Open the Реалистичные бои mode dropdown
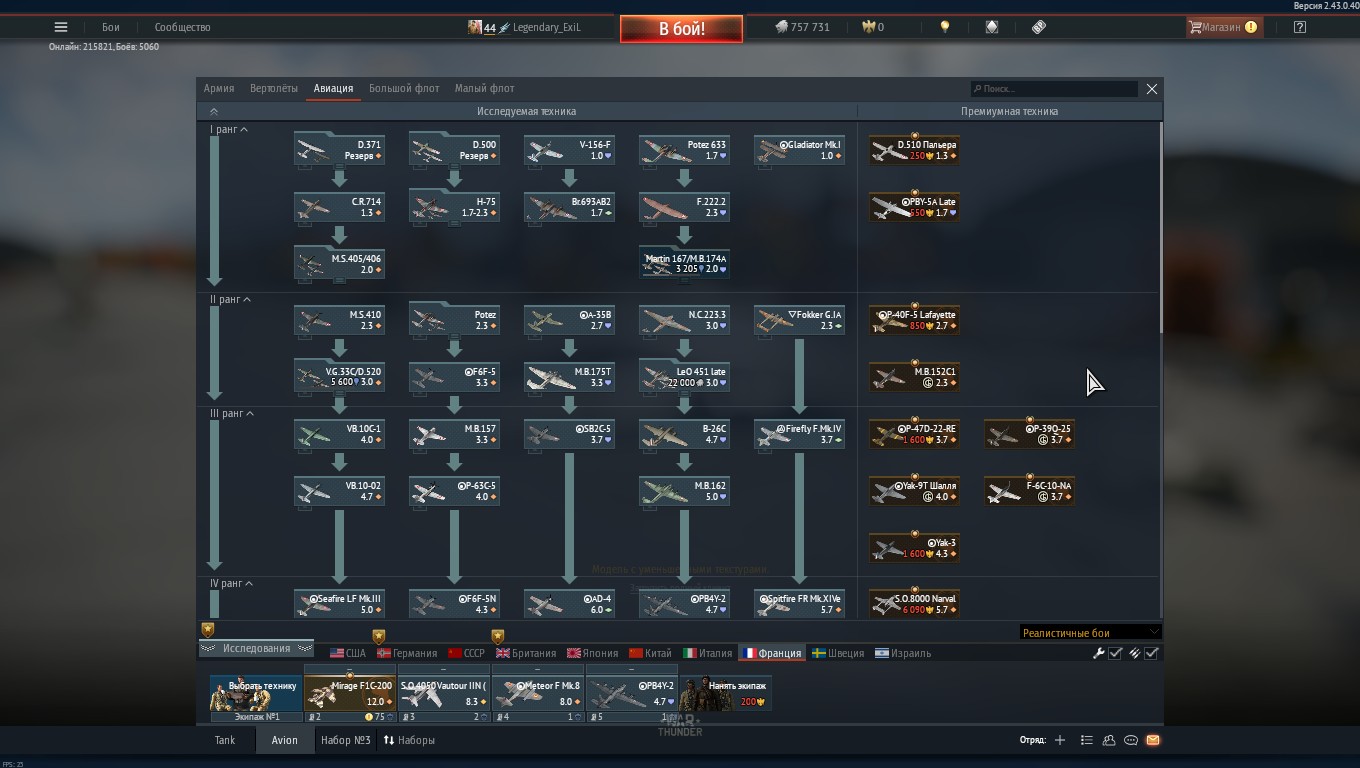The width and height of the screenshot is (1360, 768). 1090,632
